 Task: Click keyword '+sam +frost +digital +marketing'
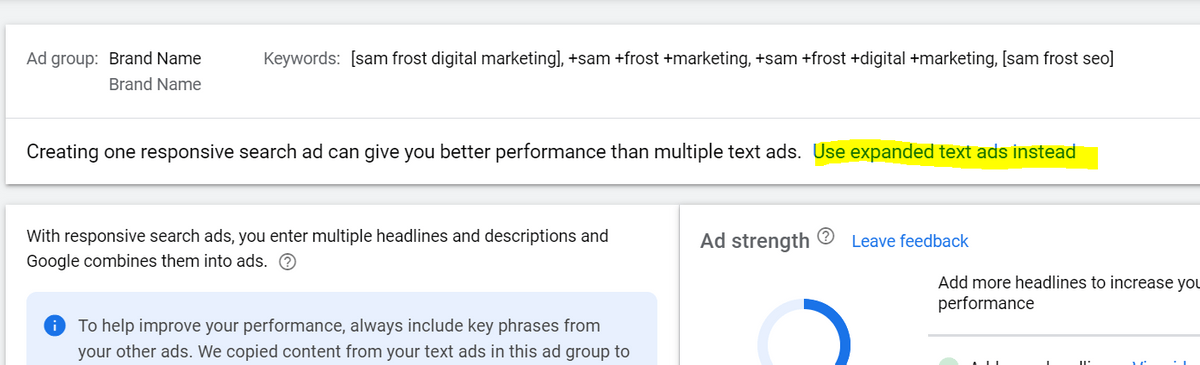[875, 58]
